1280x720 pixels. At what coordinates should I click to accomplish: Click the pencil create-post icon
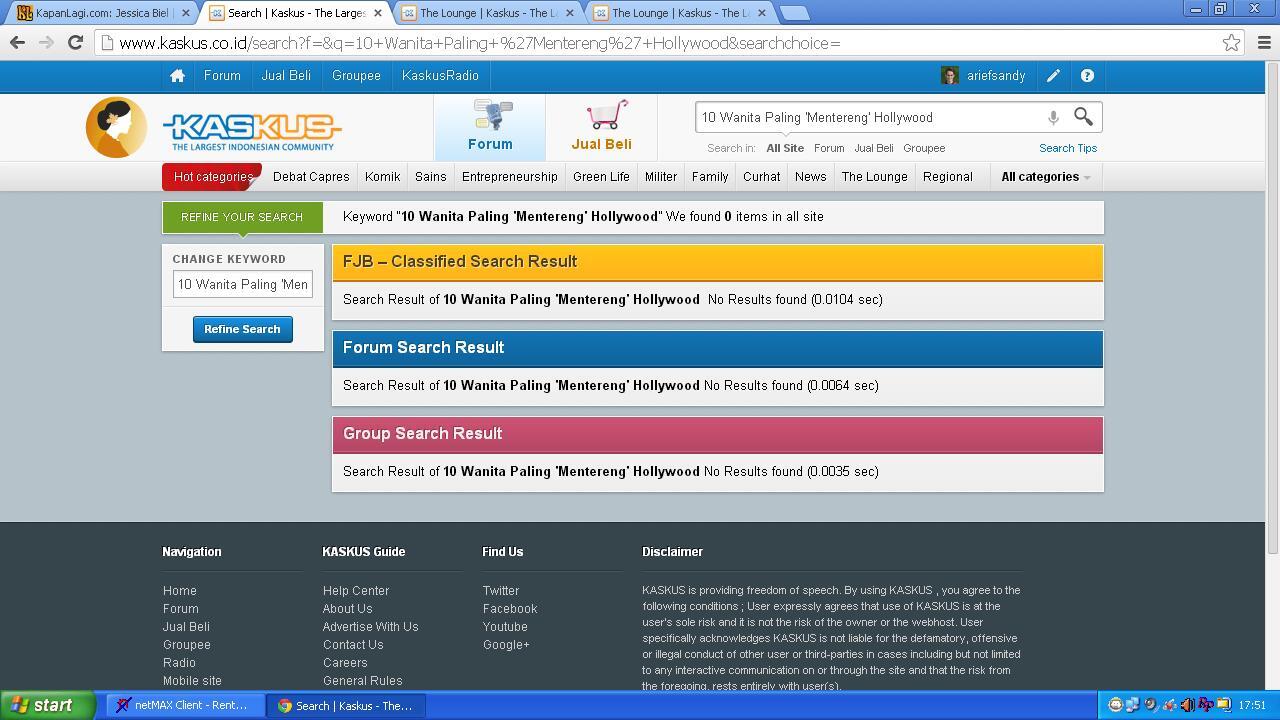pos(1053,76)
